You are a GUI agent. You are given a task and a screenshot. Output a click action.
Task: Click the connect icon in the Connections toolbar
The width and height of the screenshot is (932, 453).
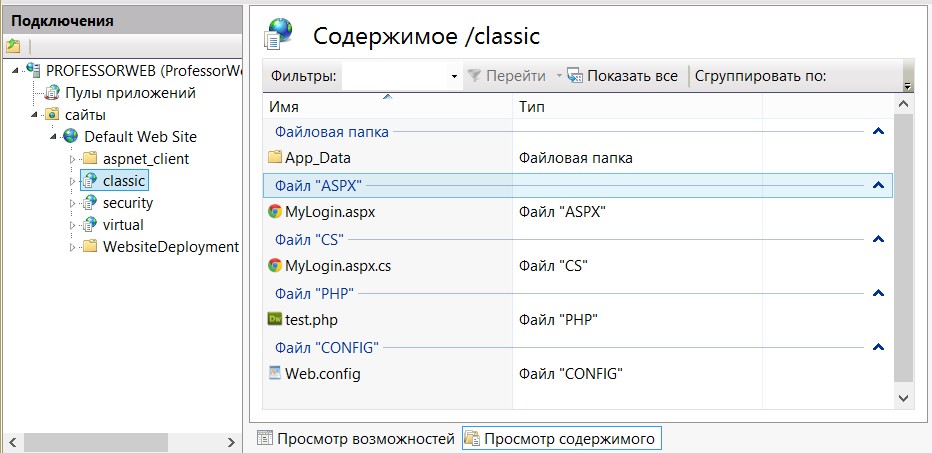(13, 45)
